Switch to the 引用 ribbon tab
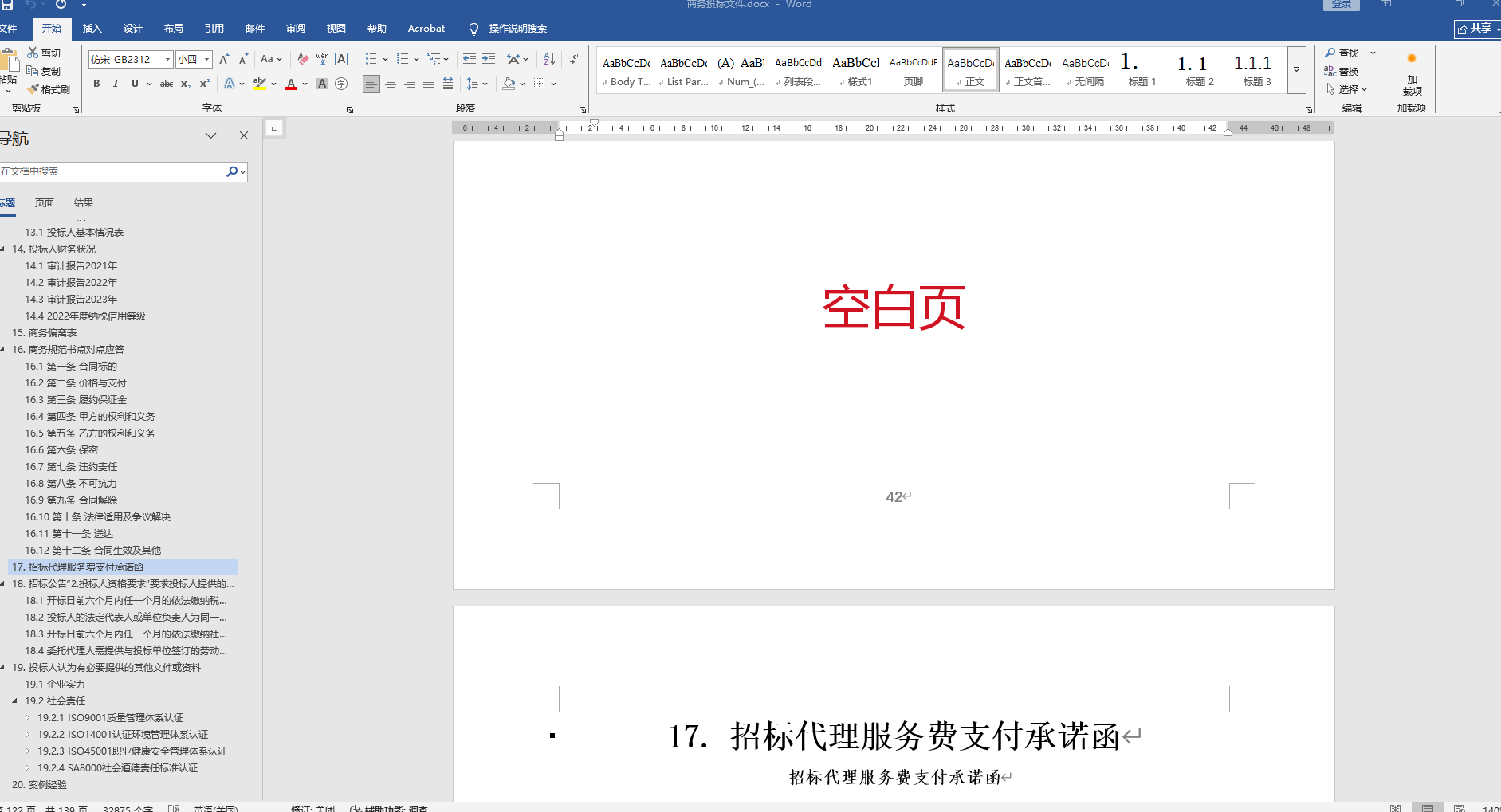Screen dimensions: 1501x812 [214, 29]
